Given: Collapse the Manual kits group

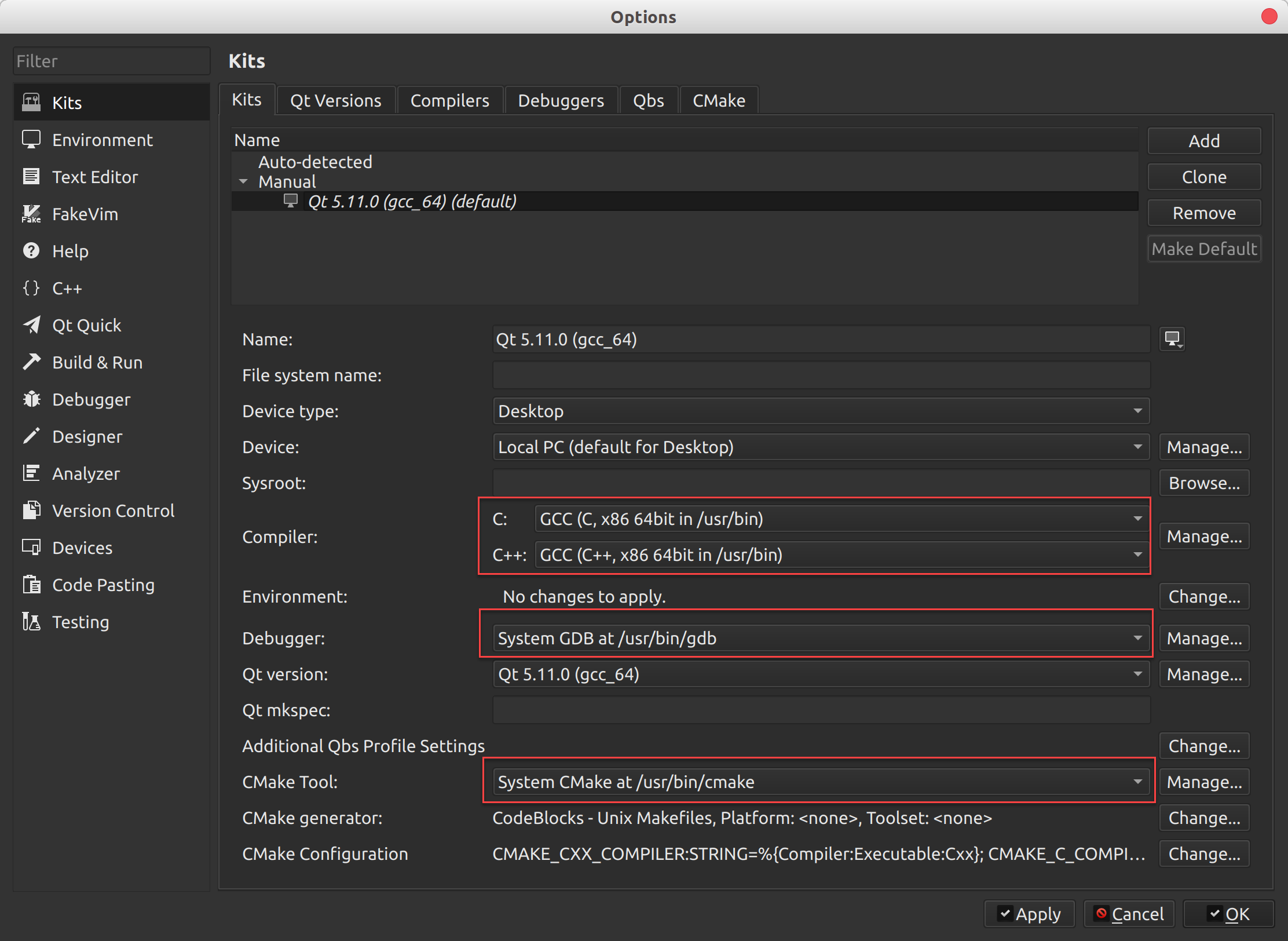Looking at the screenshot, I should click(243, 182).
